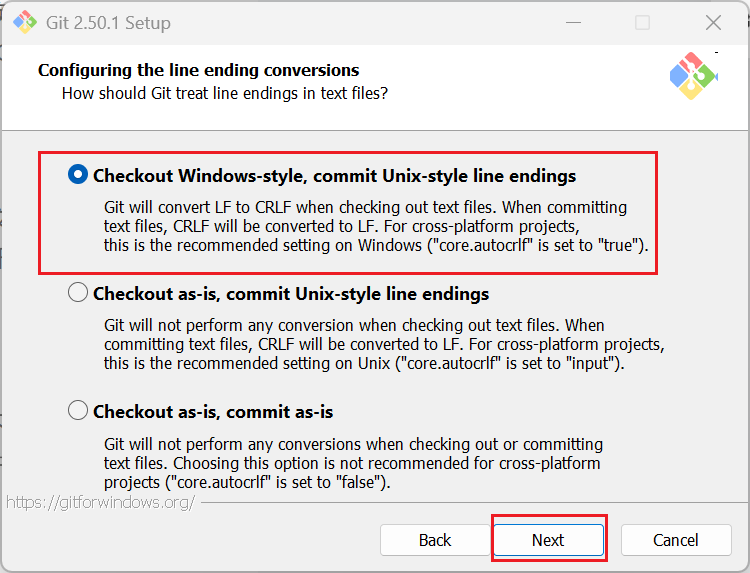Cancel the Git setup
750x573 pixels.
click(x=676, y=540)
